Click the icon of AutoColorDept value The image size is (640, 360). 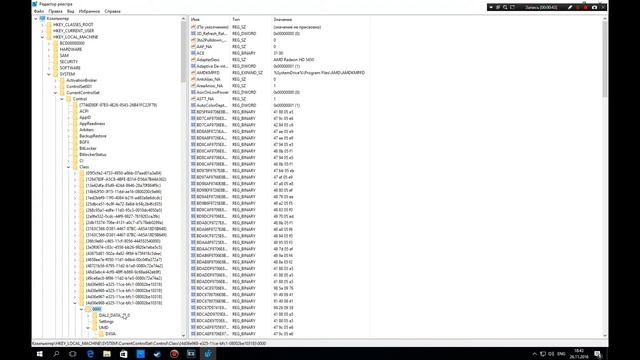point(193,105)
